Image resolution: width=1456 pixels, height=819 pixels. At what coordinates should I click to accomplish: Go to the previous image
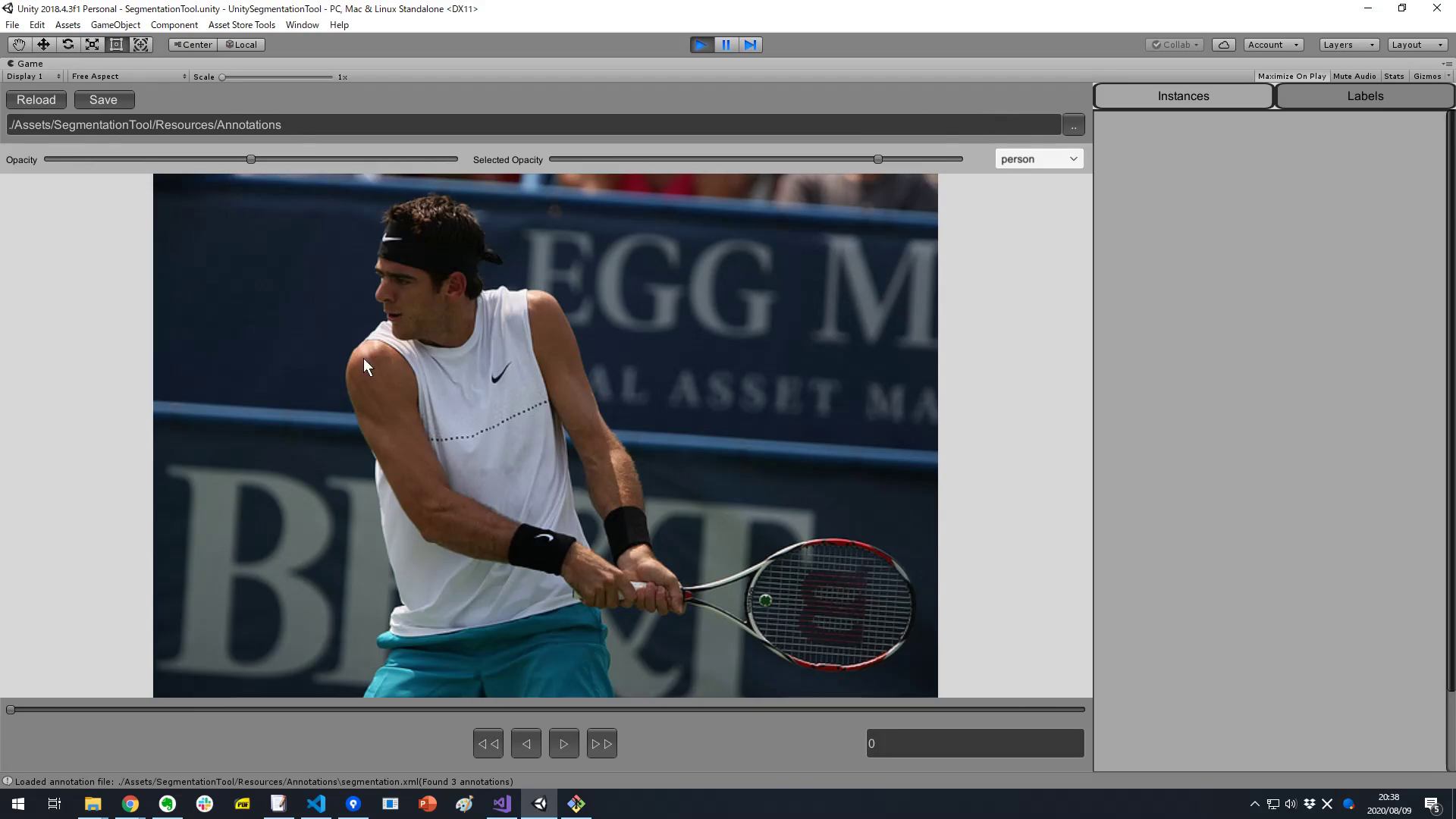tap(526, 744)
